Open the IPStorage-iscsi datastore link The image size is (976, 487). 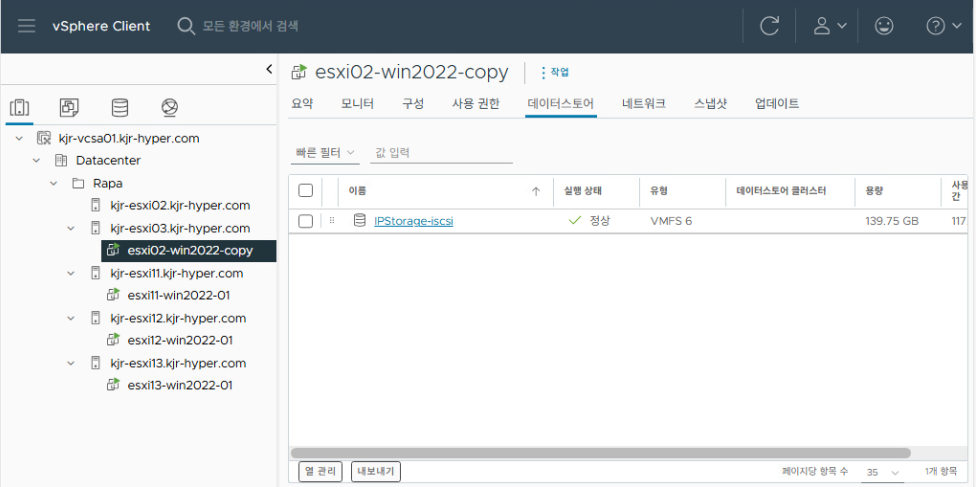click(413, 221)
